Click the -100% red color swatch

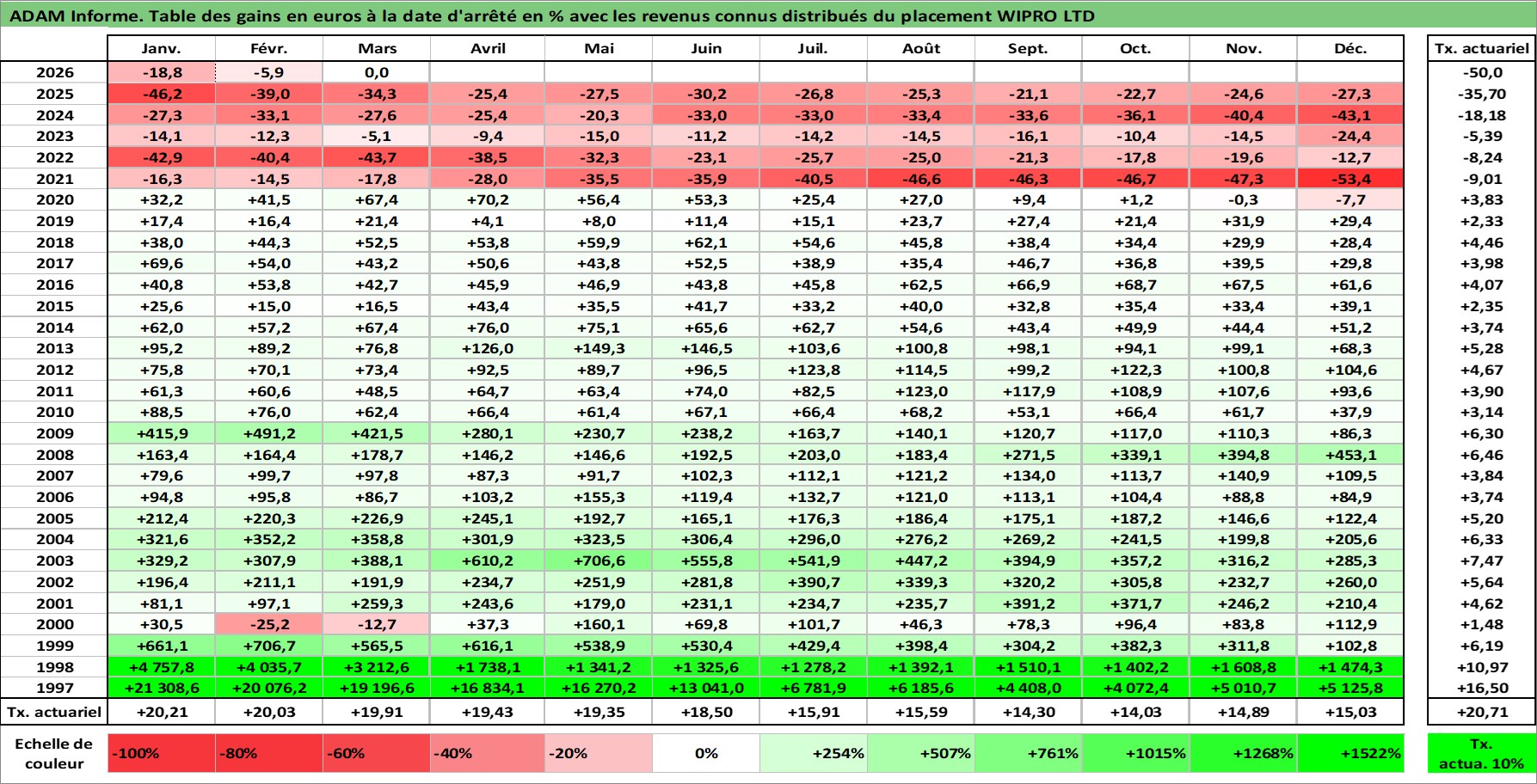pos(162,753)
